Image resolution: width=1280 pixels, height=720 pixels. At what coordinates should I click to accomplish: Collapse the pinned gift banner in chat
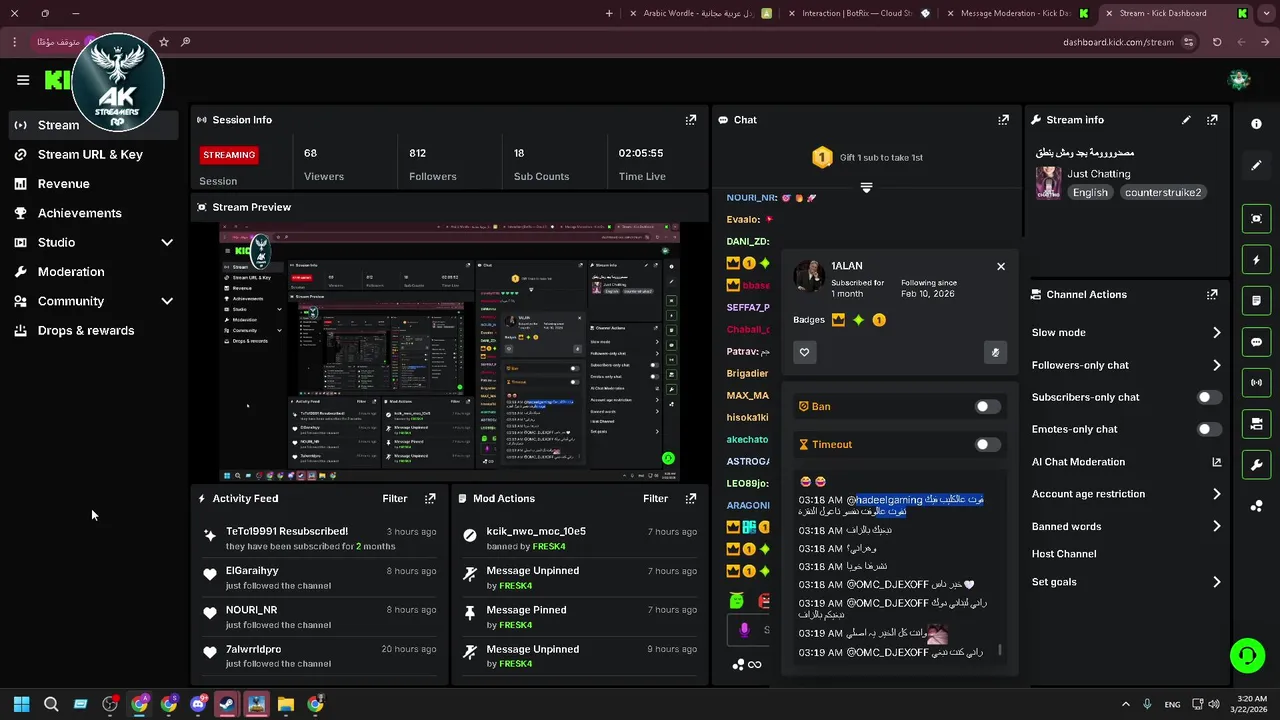tap(866, 188)
